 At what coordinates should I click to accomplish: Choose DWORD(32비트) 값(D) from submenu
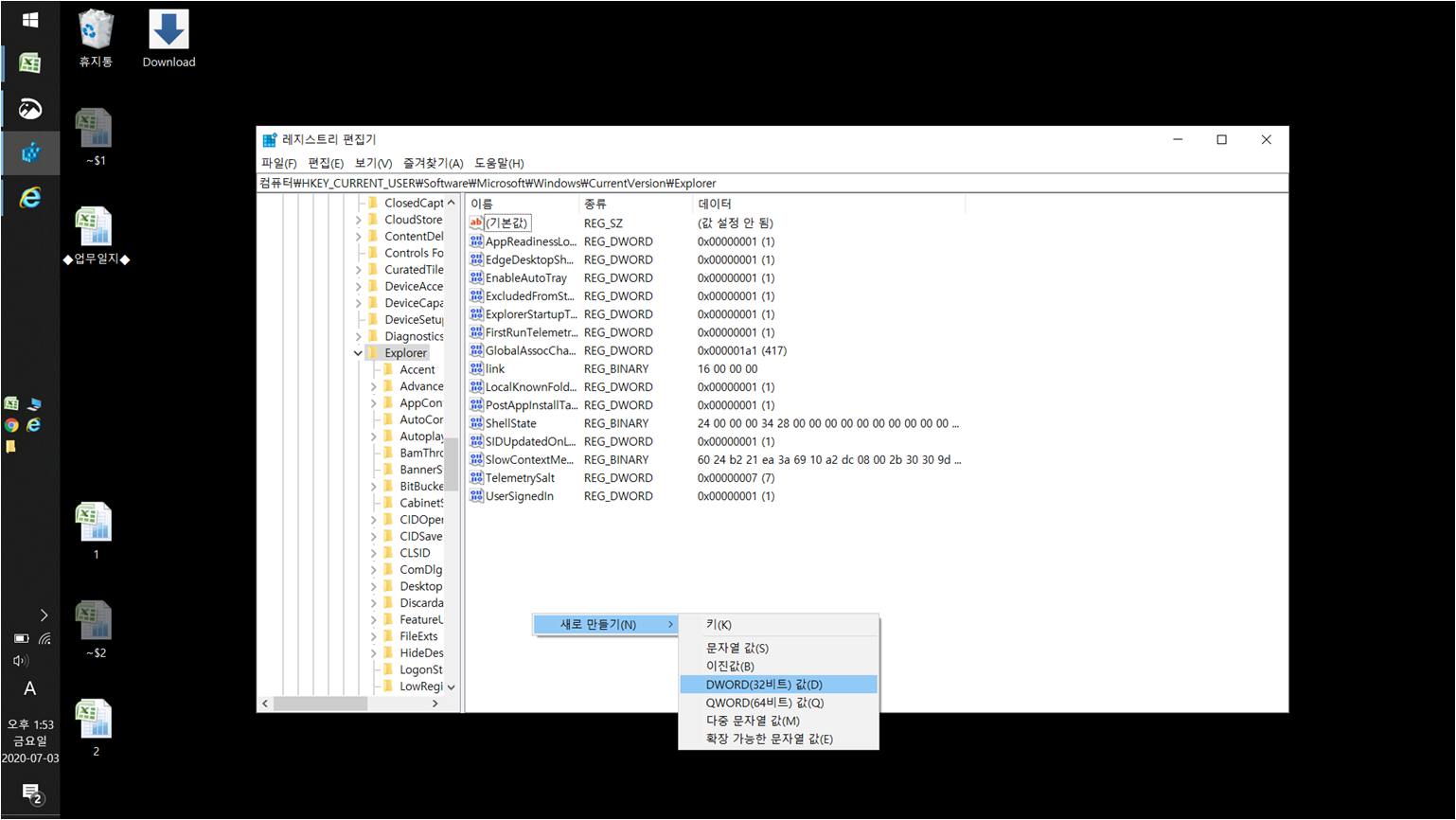click(779, 685)
